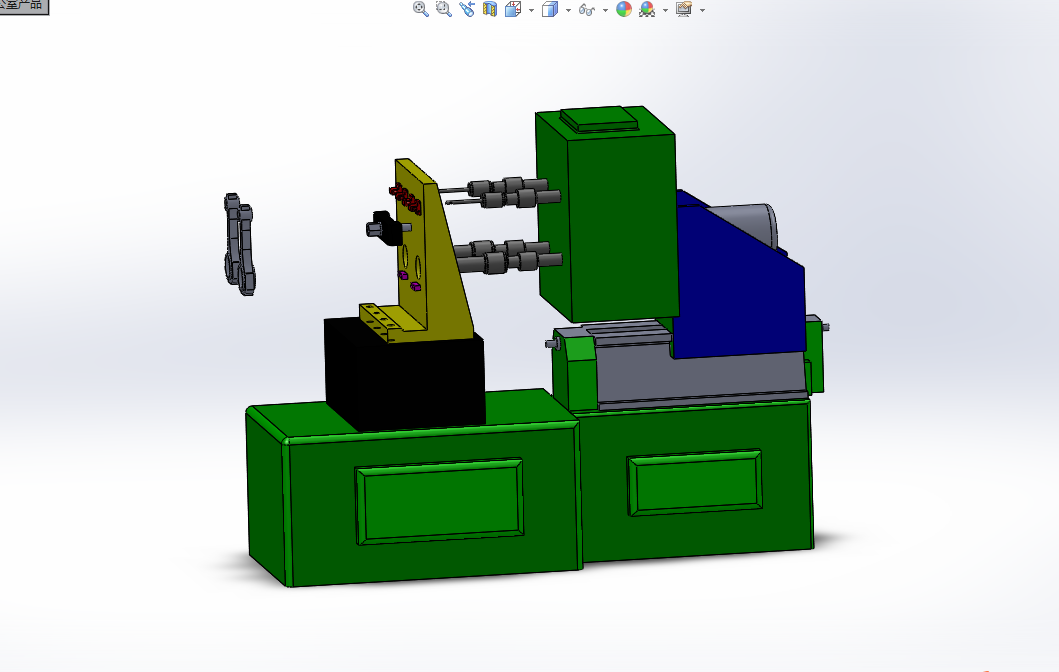Click the Hide/Show Items glasses icon
Viewport: 1059px width, 672px height.
586,9
